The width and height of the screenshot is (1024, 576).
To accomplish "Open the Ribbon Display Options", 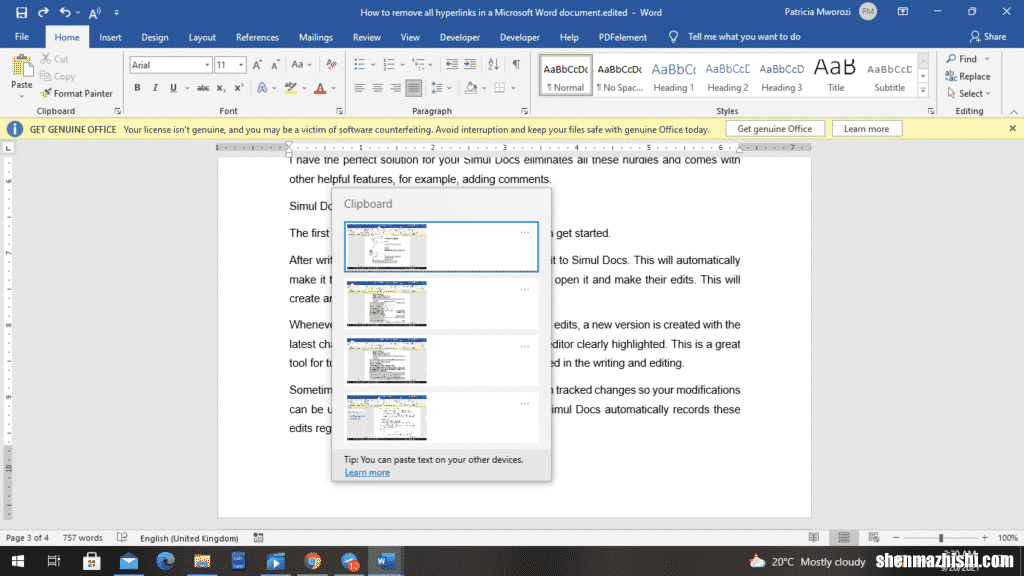I will 903,12.
